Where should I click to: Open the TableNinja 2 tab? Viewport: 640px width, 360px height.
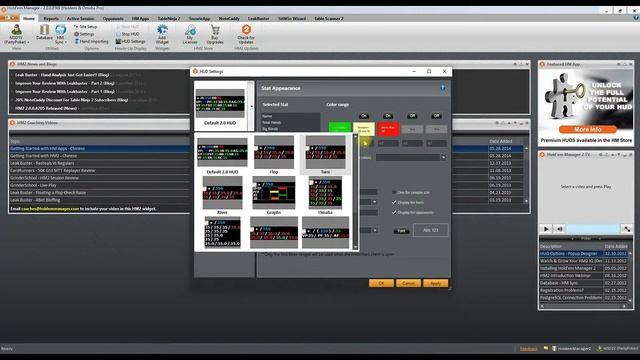pyautogui.click(x=169, y=18)
